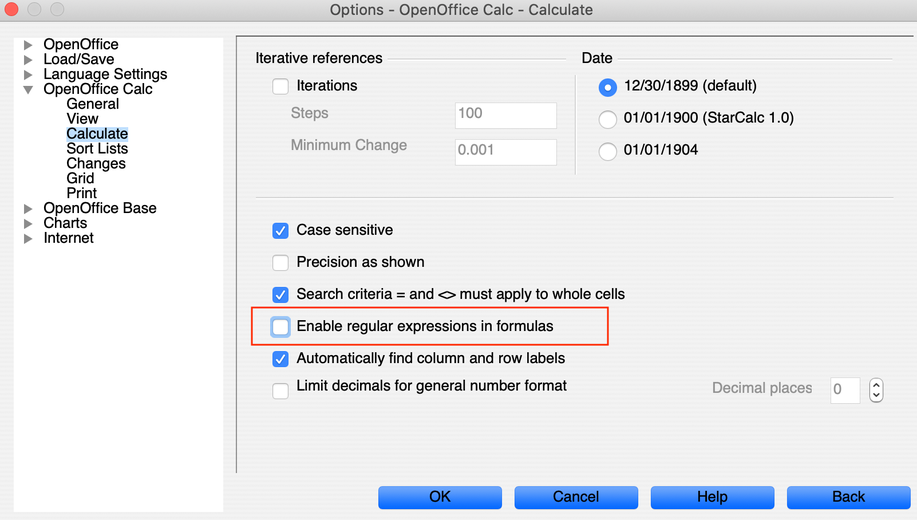Select the Charts category label
917x520 pixels.
pyautogui.click(x=65, y=223)
